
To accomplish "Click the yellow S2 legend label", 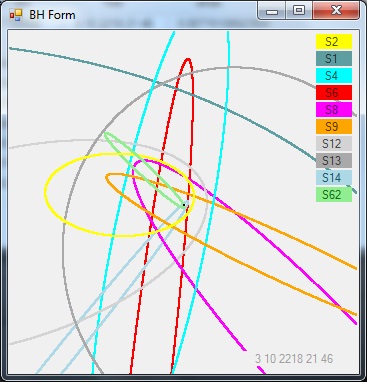I will 334,42.
